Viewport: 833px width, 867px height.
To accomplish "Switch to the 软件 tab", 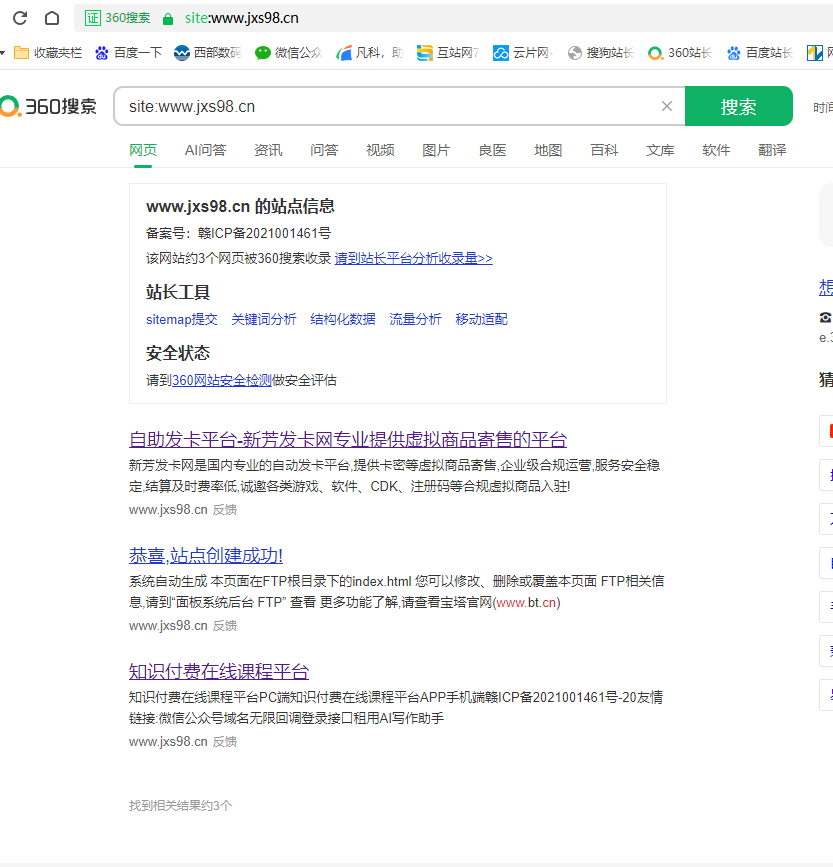I will 716,150.
